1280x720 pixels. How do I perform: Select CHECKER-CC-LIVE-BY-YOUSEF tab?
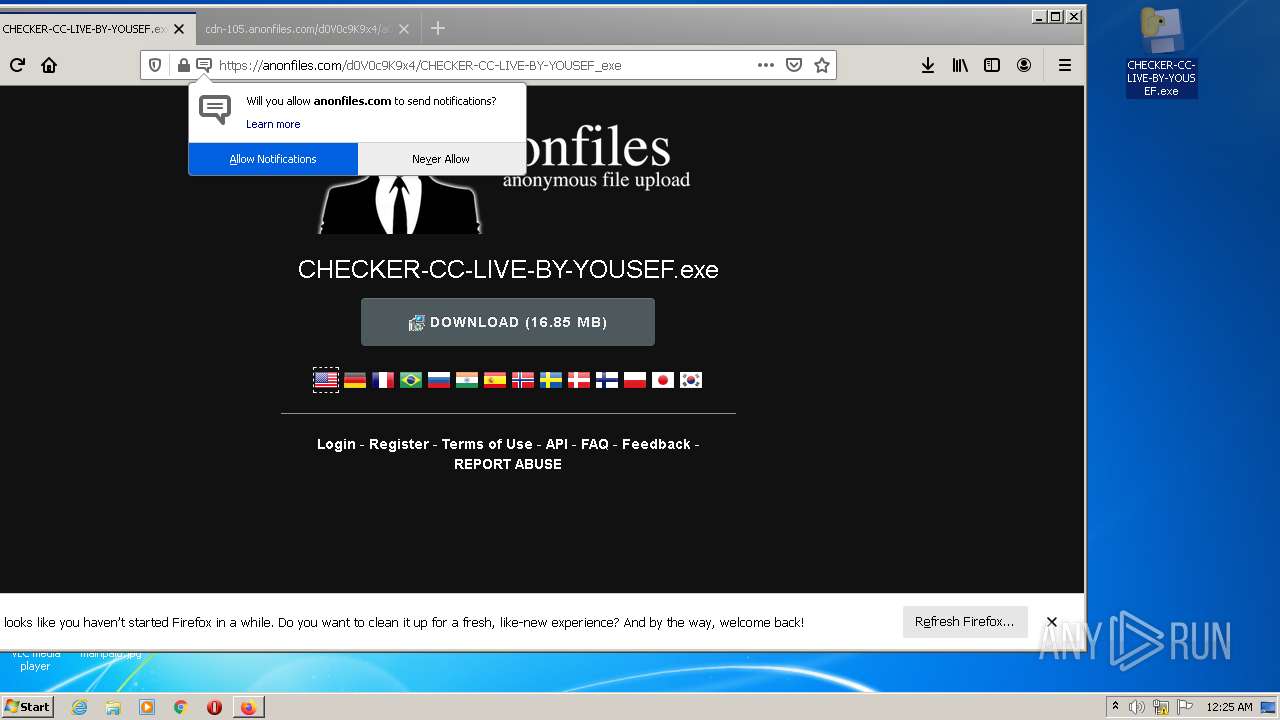click(85, 29)
